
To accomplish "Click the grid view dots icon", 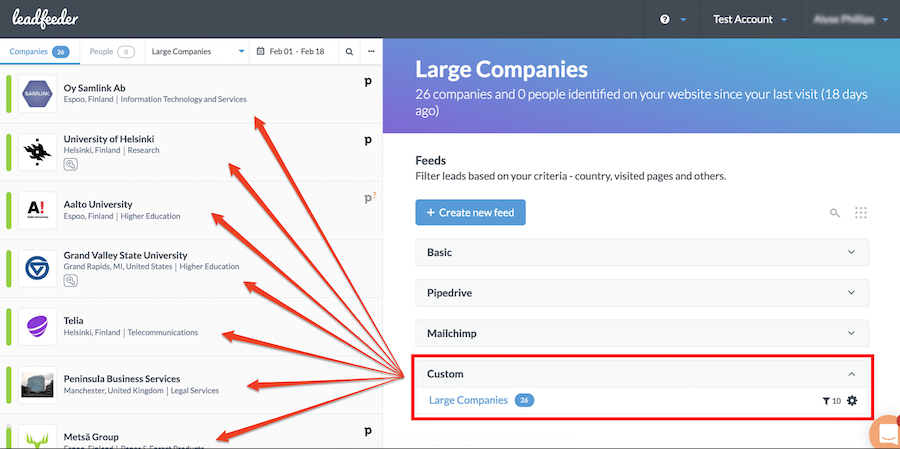I will tap(860, 213).
